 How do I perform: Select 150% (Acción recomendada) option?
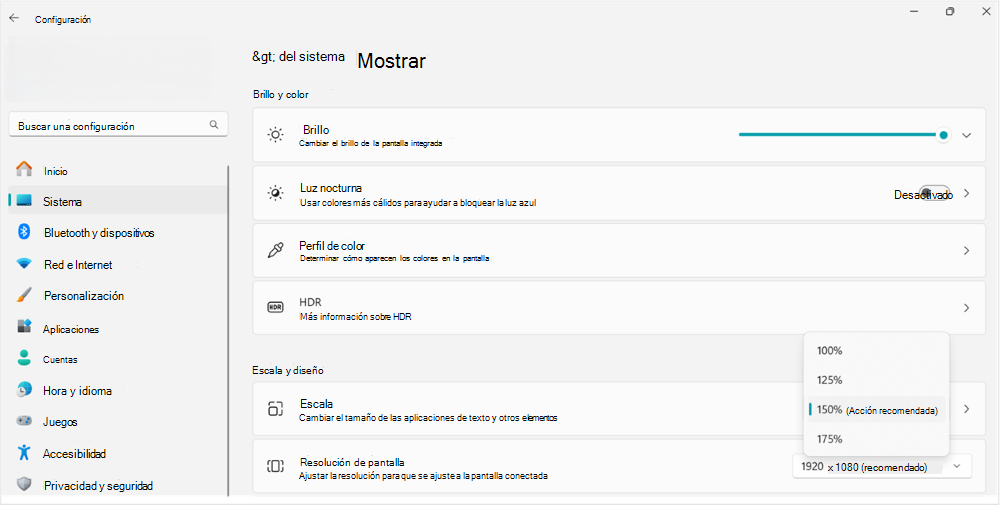coord(876,410)
